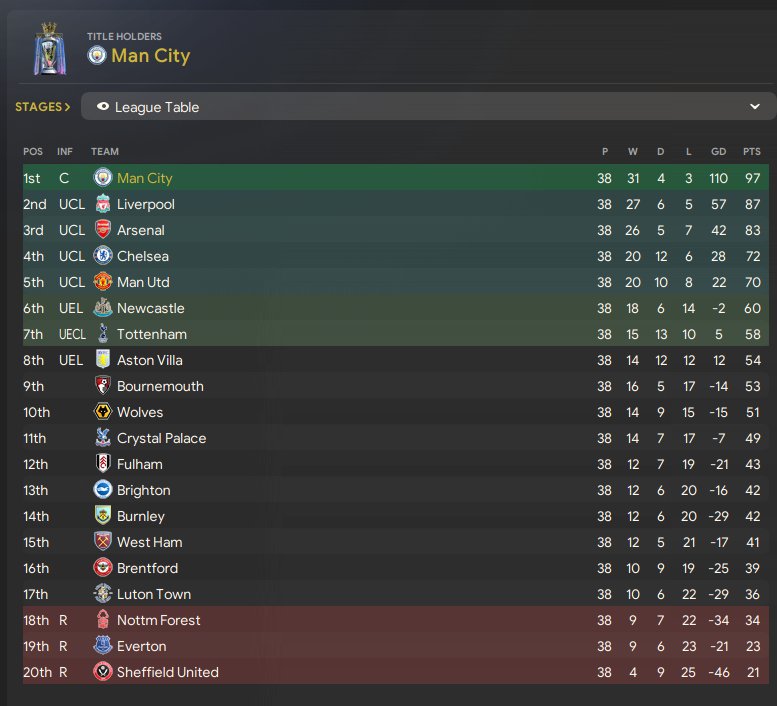The height and width of the screenshot is (706, 777).
Task: Sort table by PTS column header
Action: point(751,152)
